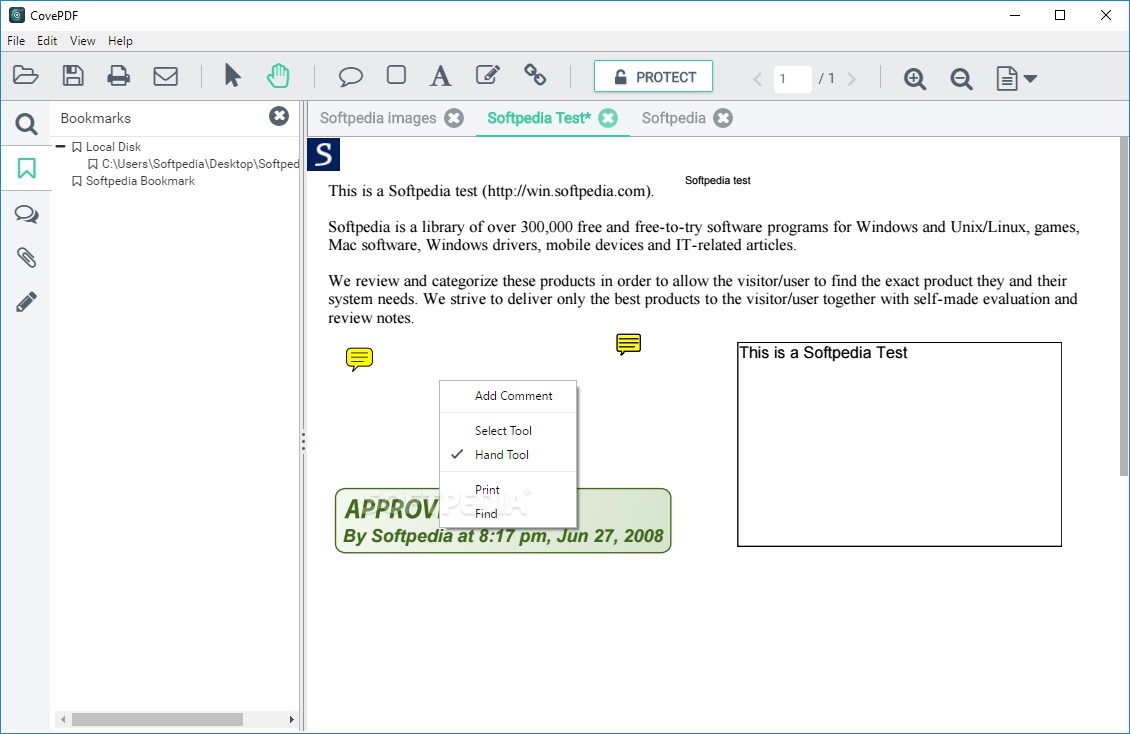Activate the Select arrow tool
This screenshot has width=1130, height=734.
tap(232, 76)
